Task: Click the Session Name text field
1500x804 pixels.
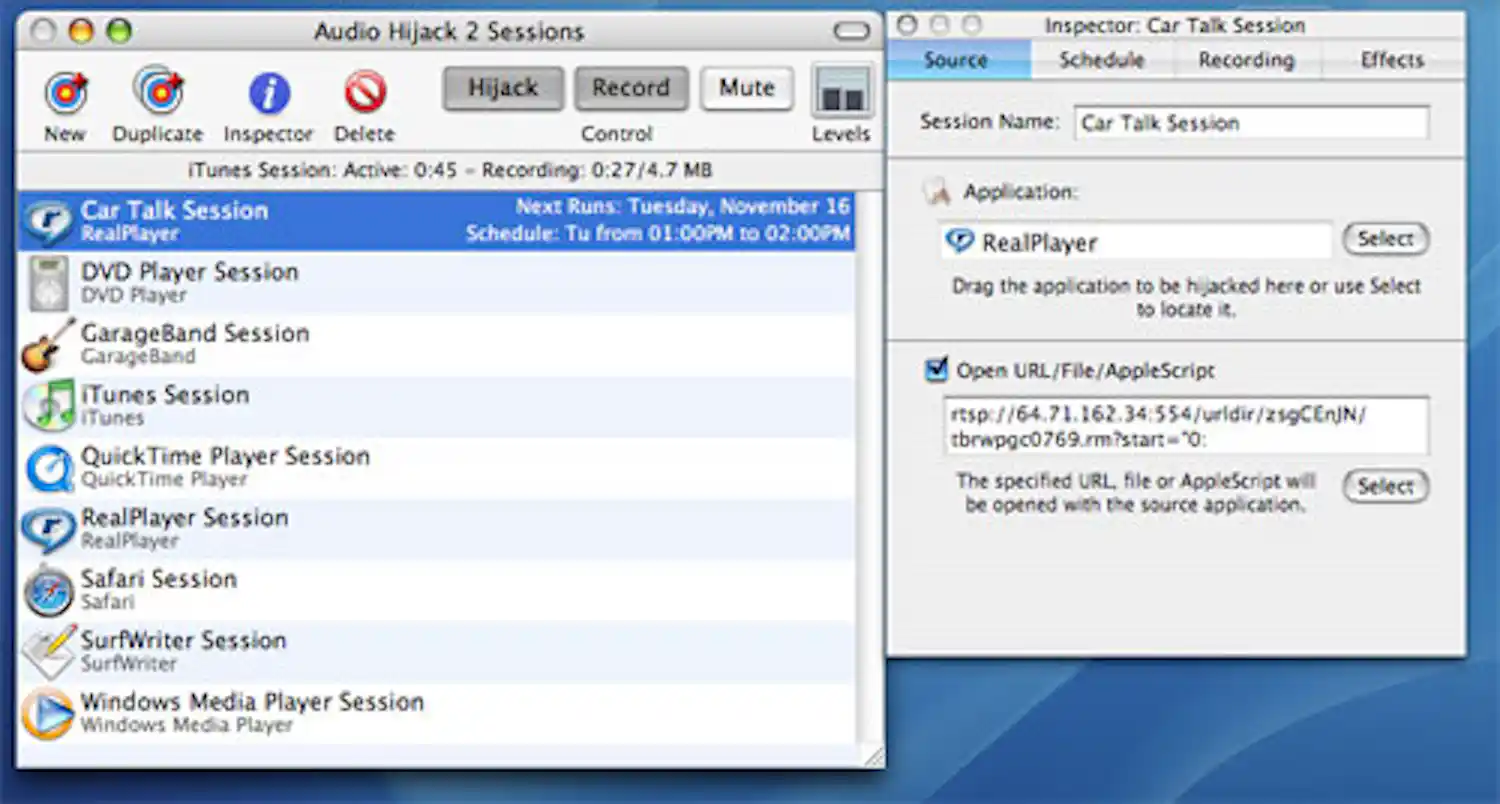Action: [x=1251, y=123]
